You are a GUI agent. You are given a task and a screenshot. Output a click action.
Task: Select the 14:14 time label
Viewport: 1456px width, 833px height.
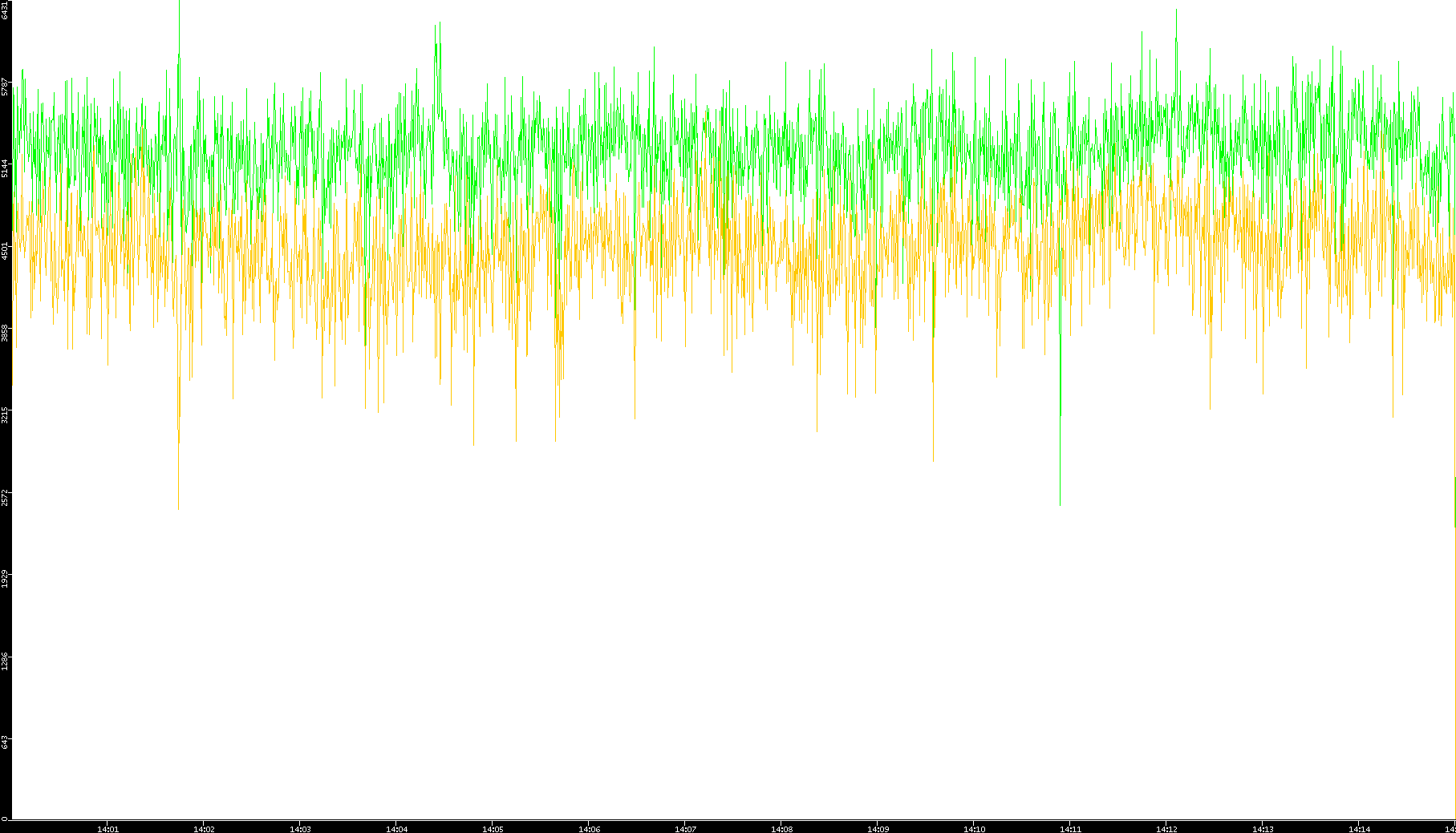pos(1359,828)
